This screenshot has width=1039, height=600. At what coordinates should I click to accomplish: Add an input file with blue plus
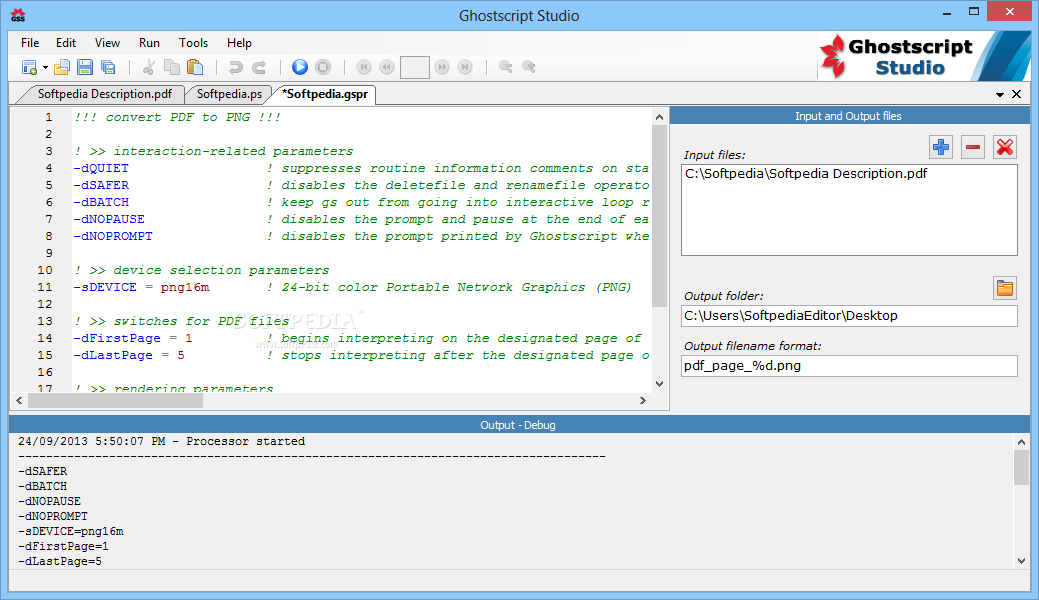(x=941, y=147)
